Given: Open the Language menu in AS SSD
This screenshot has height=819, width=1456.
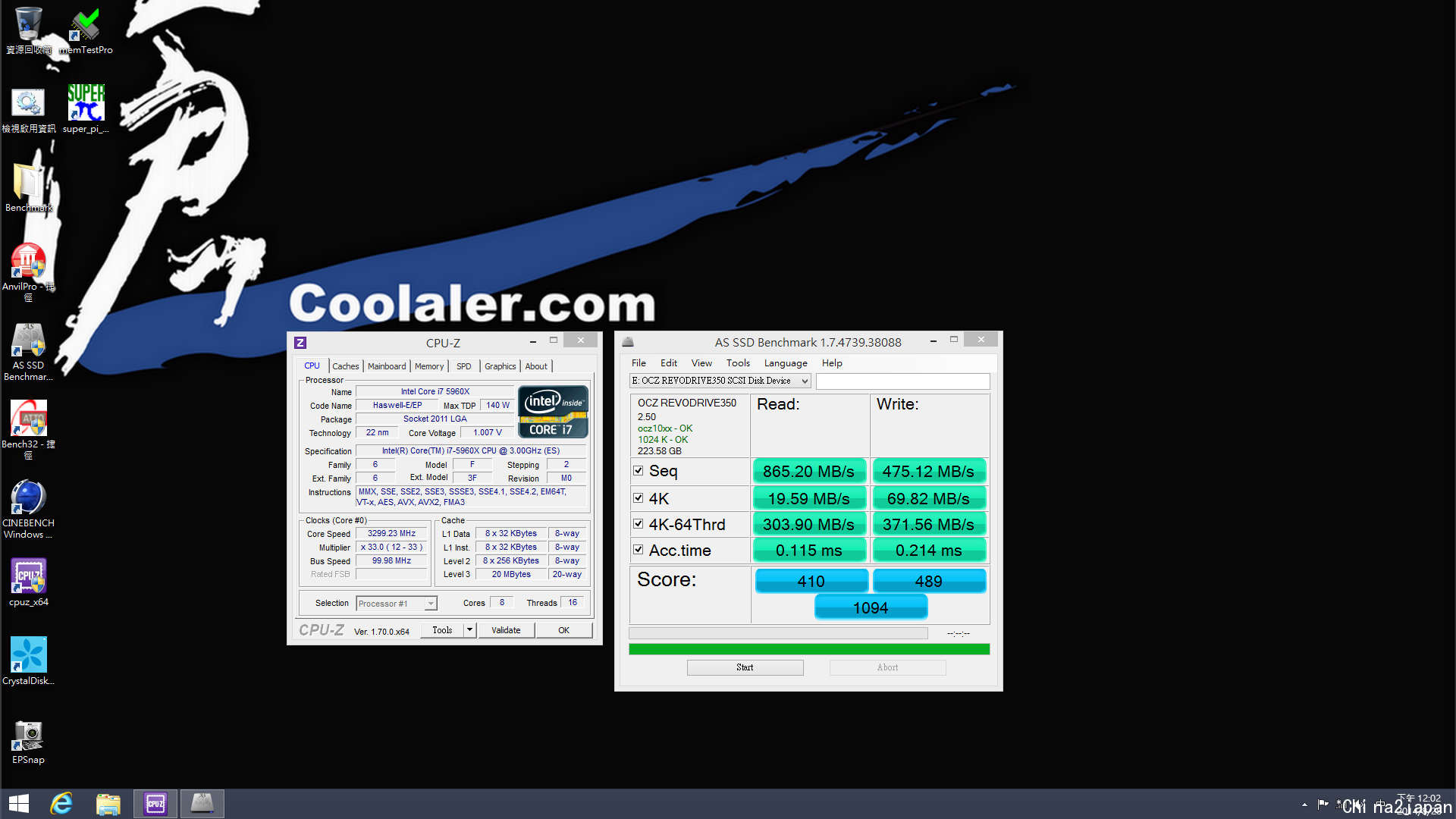Looking at the screenshot, I should click(786, 363).
